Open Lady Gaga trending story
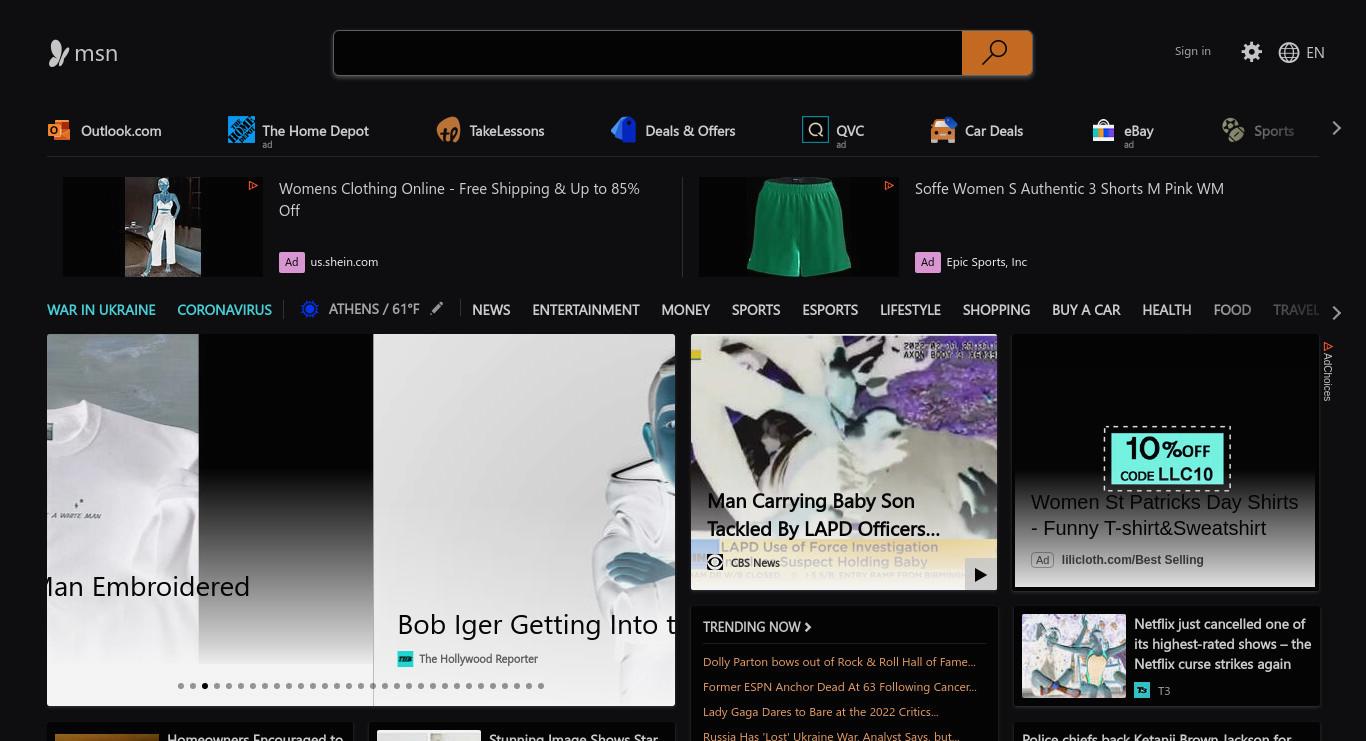Image resolution: width=1366 pixels, height=741 pixels. (x=821, y=712)
